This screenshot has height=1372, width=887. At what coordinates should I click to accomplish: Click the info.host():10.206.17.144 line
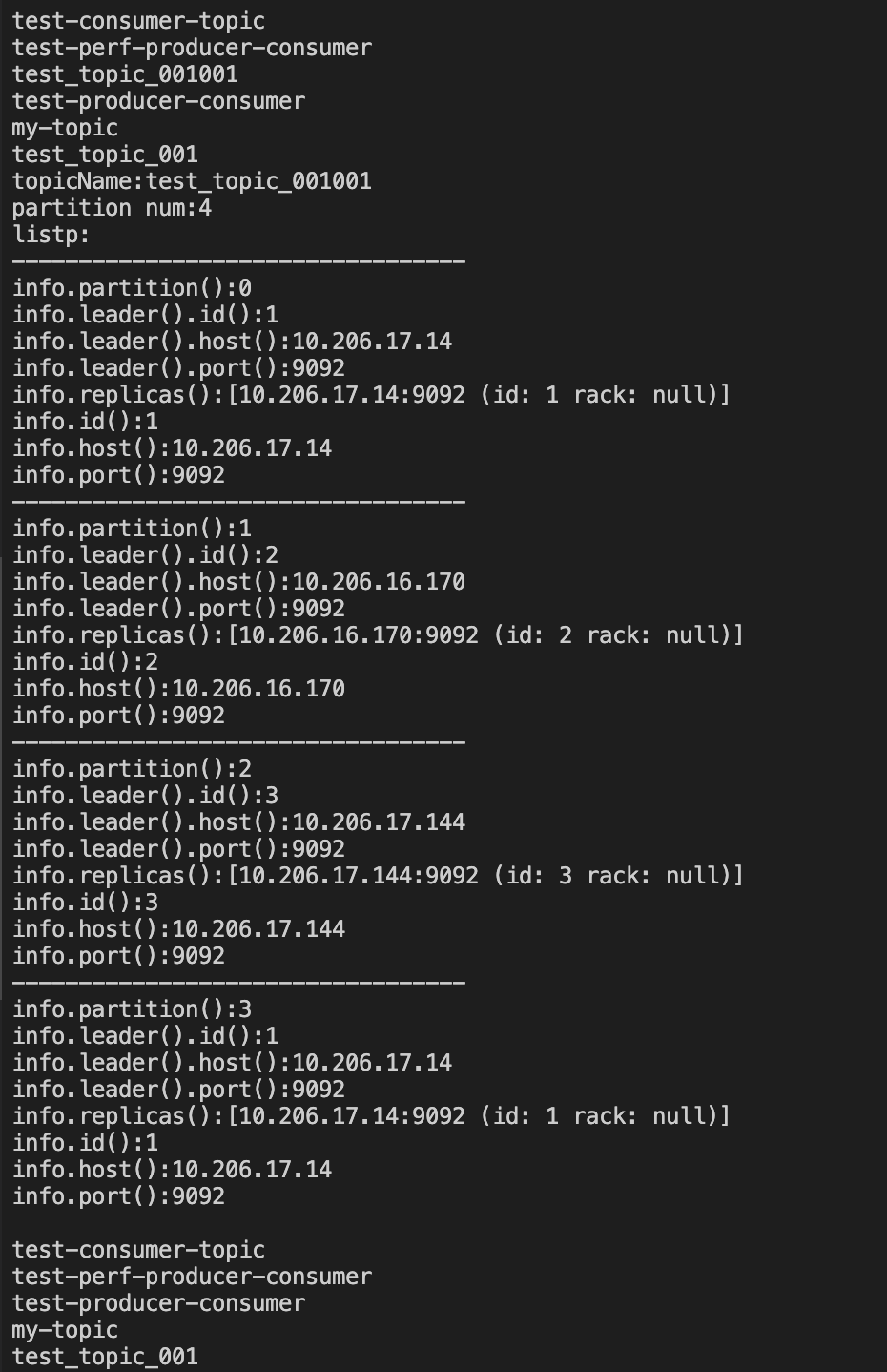pos(178,929)
